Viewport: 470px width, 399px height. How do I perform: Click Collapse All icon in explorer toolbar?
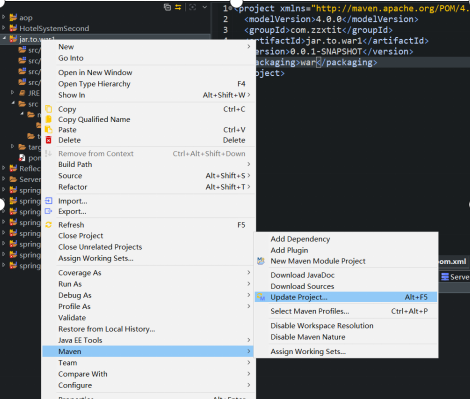[x=167, y=7]
